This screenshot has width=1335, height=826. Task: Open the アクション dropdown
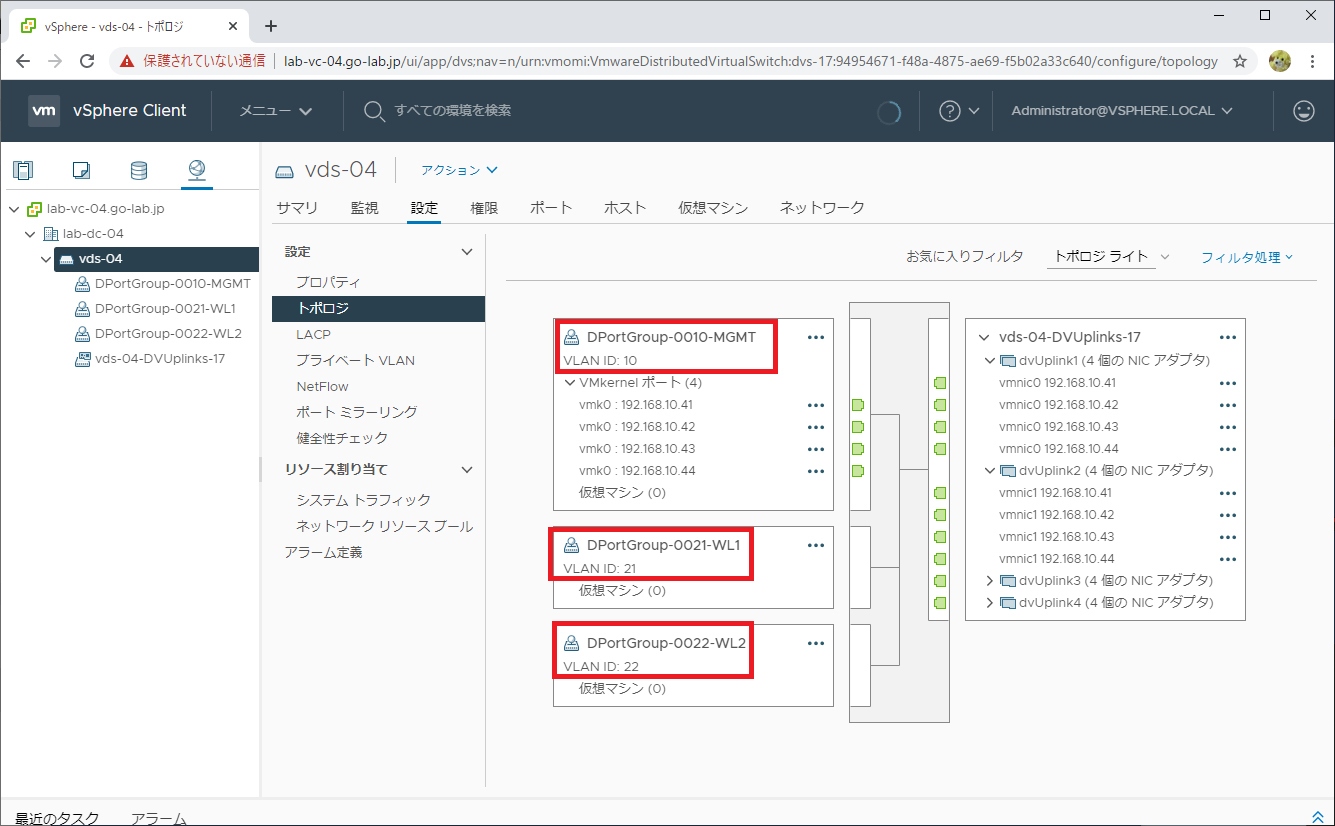click(x=459, y=171)
